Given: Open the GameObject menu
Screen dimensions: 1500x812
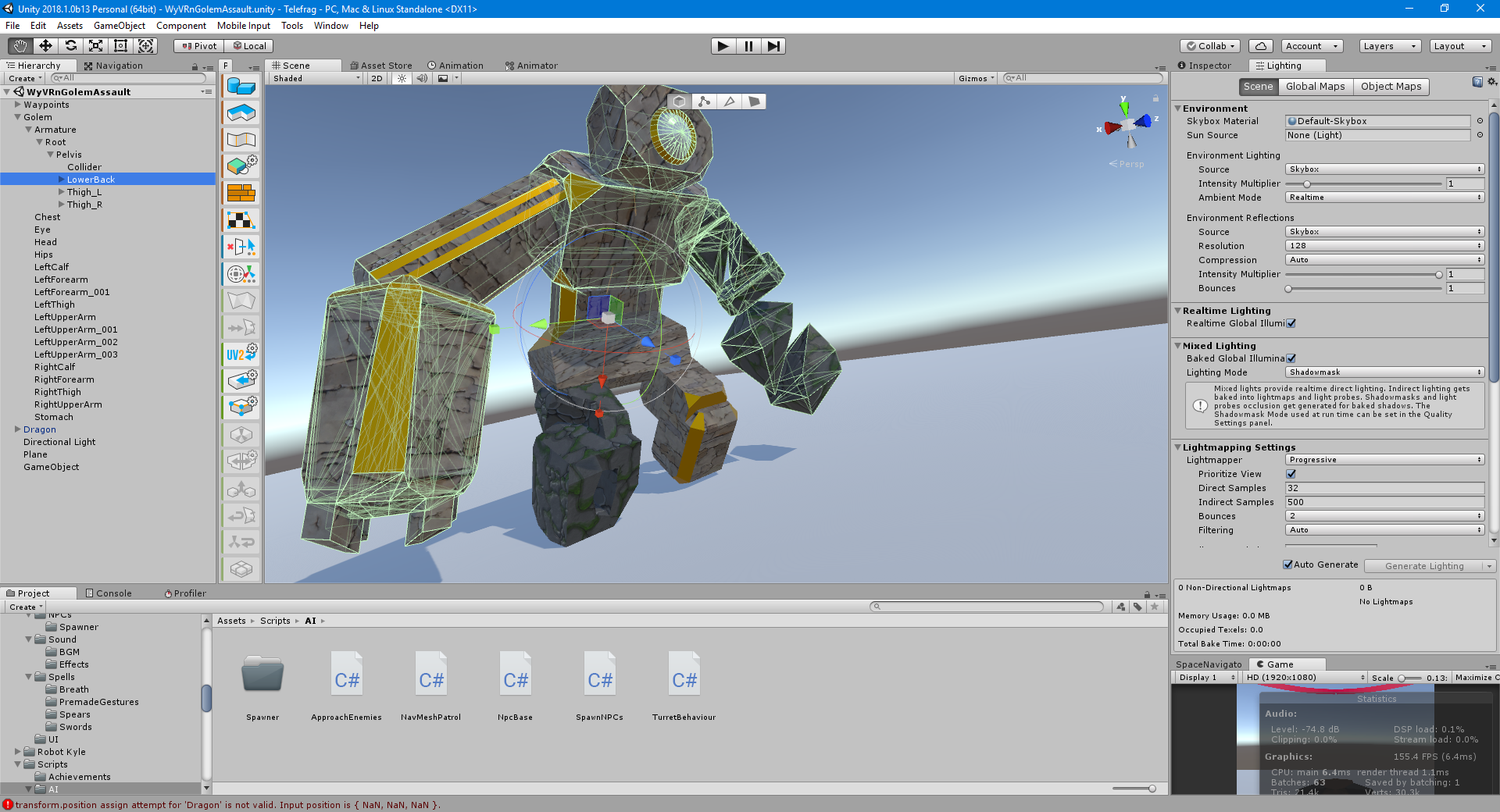Looking at the screenshot, I should (x=119, y=26).
